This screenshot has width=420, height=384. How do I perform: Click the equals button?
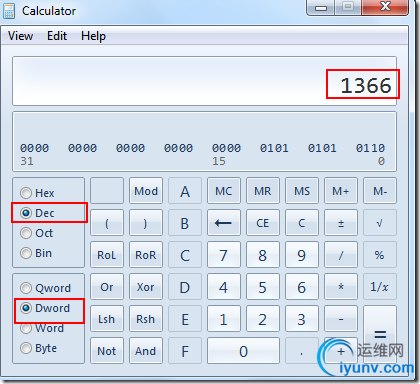point(380,334)
